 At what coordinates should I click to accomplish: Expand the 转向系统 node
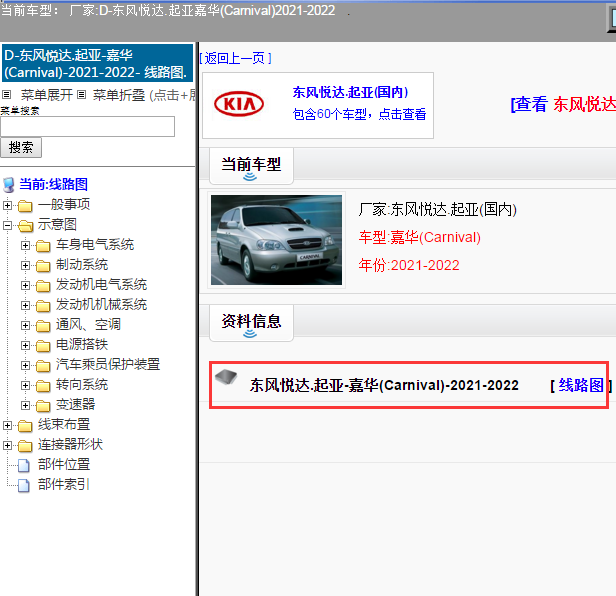click(x=25, y=385)
